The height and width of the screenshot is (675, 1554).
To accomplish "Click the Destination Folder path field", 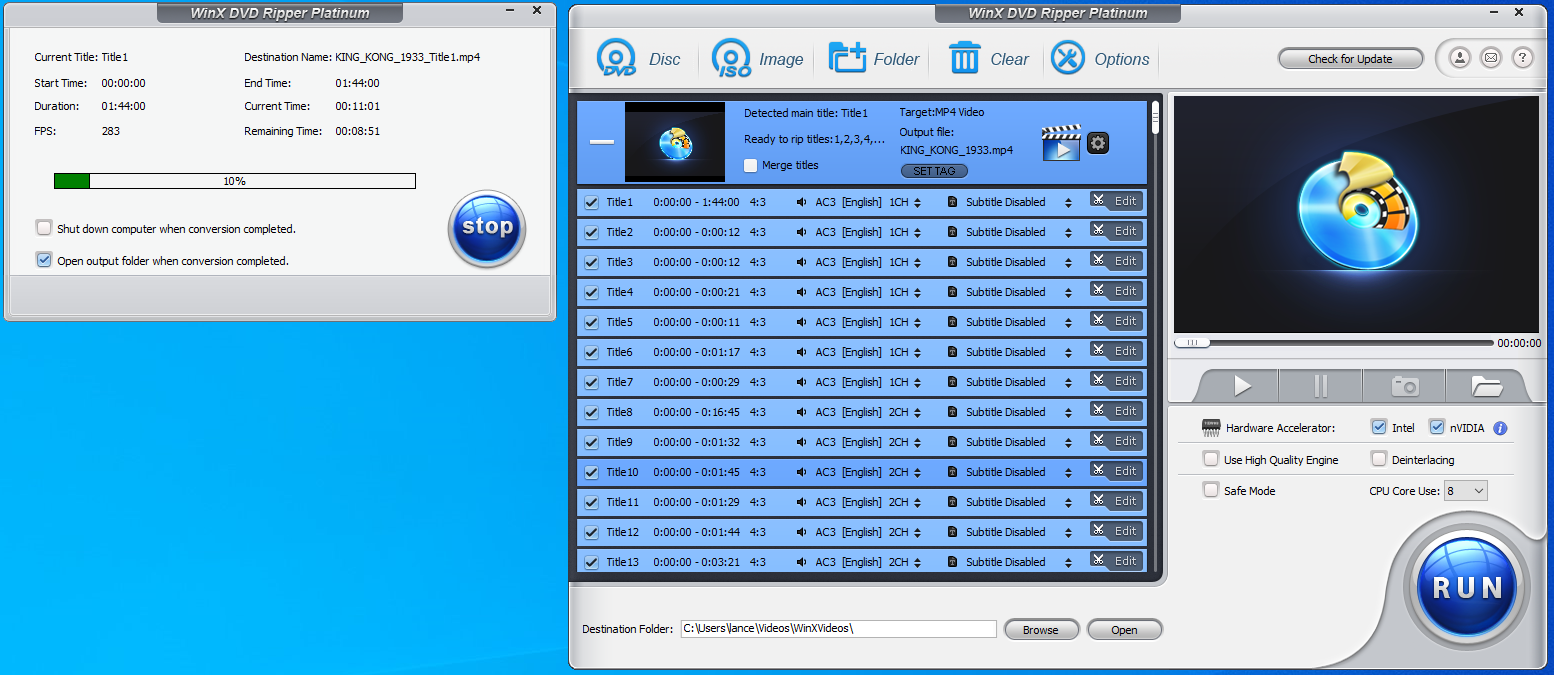I will pyautogui.click(x=838, y=629).
